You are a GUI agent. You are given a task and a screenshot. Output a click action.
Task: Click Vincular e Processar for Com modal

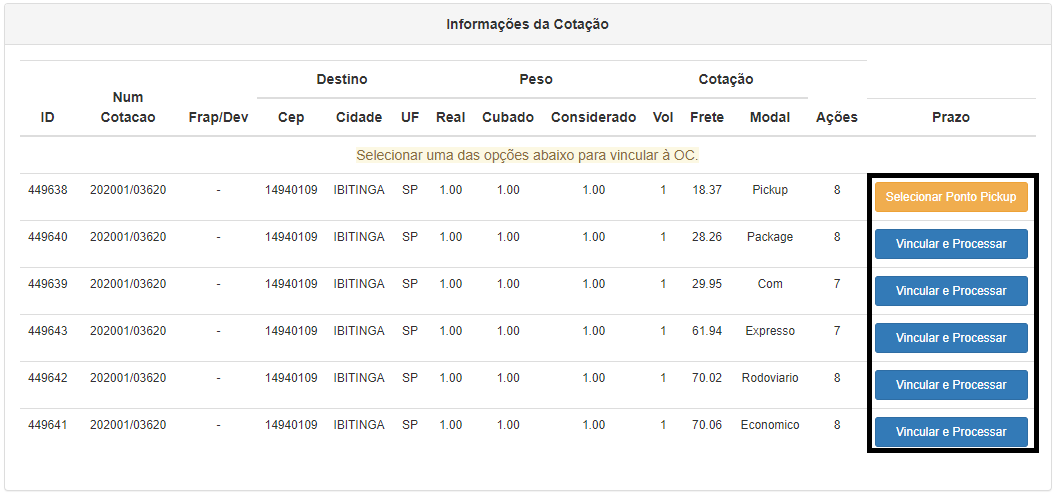tap(951, 291)
